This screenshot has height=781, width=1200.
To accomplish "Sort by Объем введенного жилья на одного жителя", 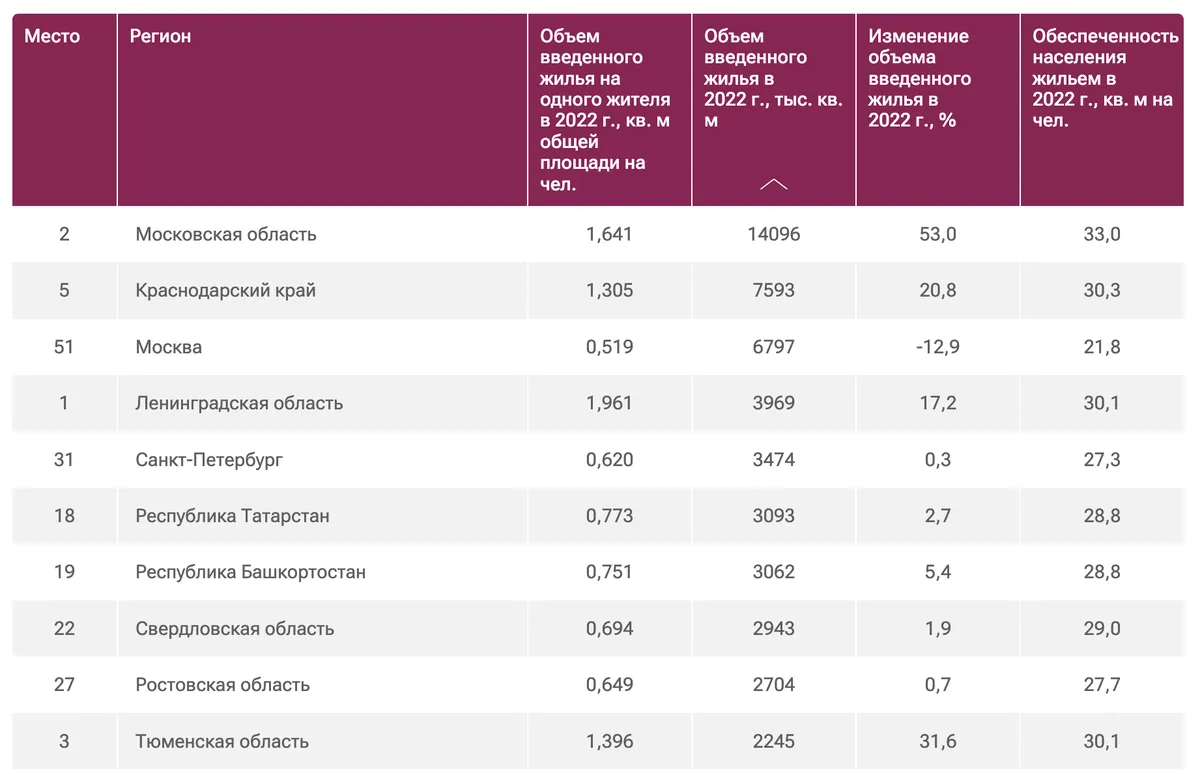I will pos(608,110).
